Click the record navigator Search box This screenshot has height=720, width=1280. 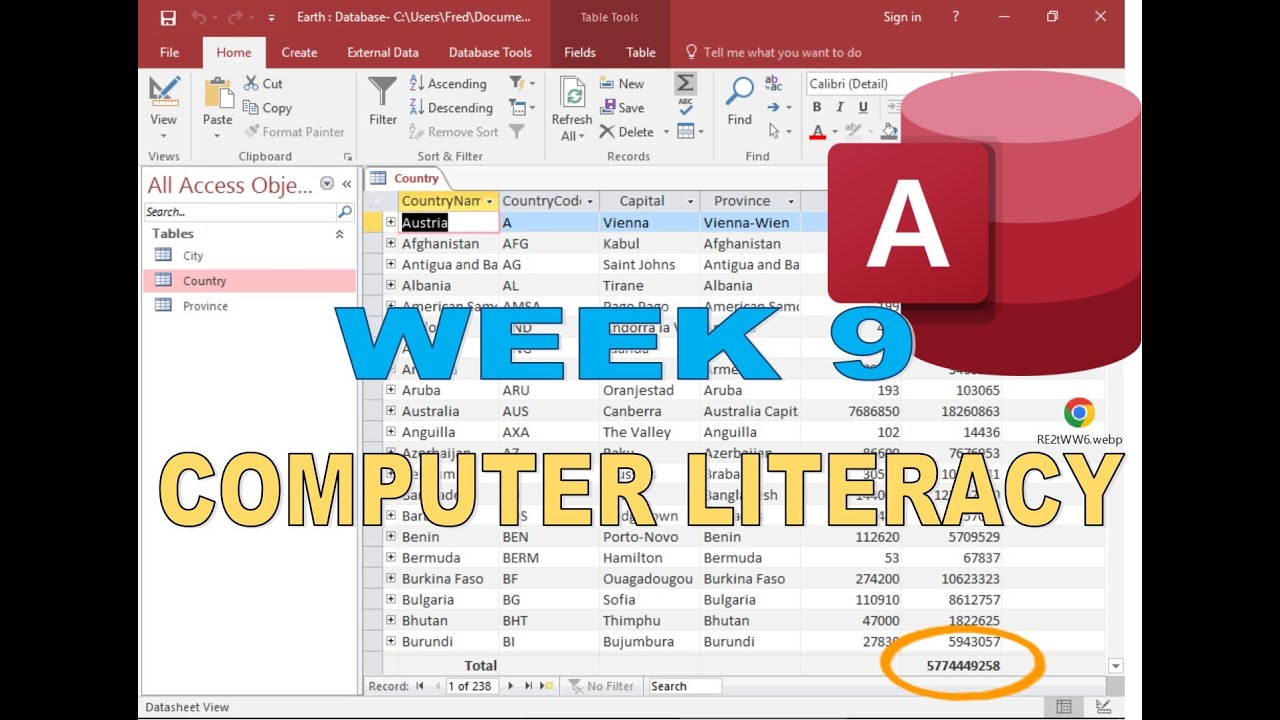click(685, 686)
